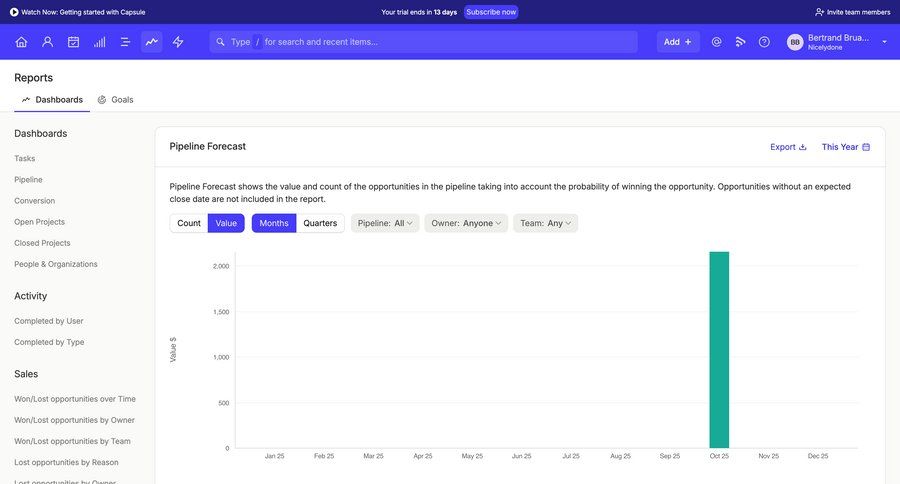This screenshot has height=484, width=900.
Task: Click the mentions @ icon
Action: point(716,42)
